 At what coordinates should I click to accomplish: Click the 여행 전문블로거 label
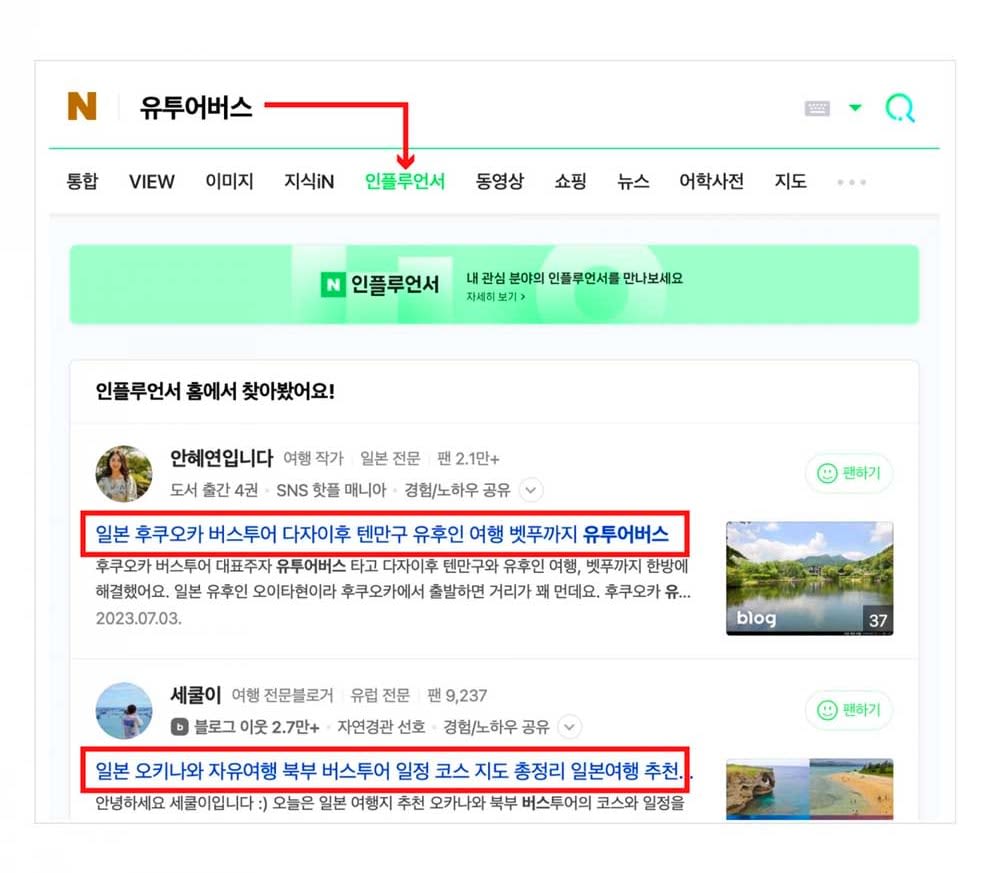pyautogui.click(x=282, y=696)
